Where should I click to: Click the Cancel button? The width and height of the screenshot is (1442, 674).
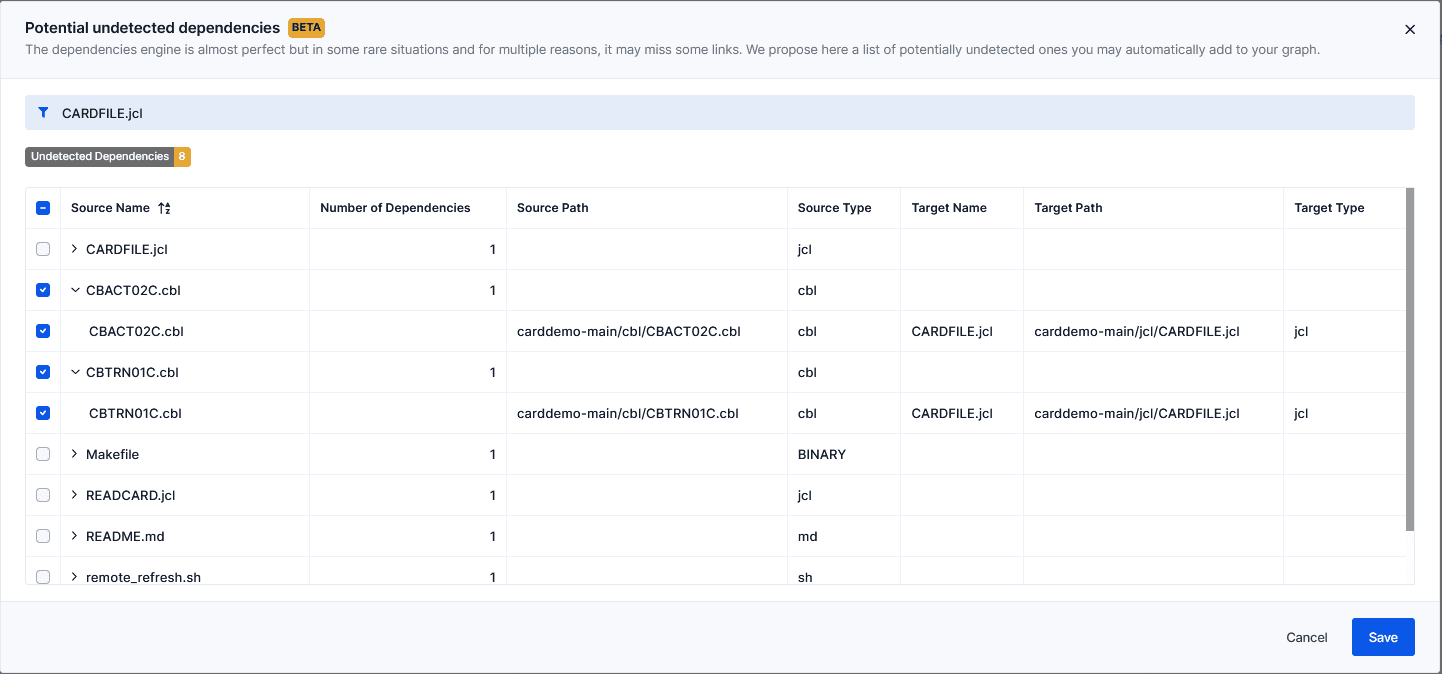(x=1307, y=637)
